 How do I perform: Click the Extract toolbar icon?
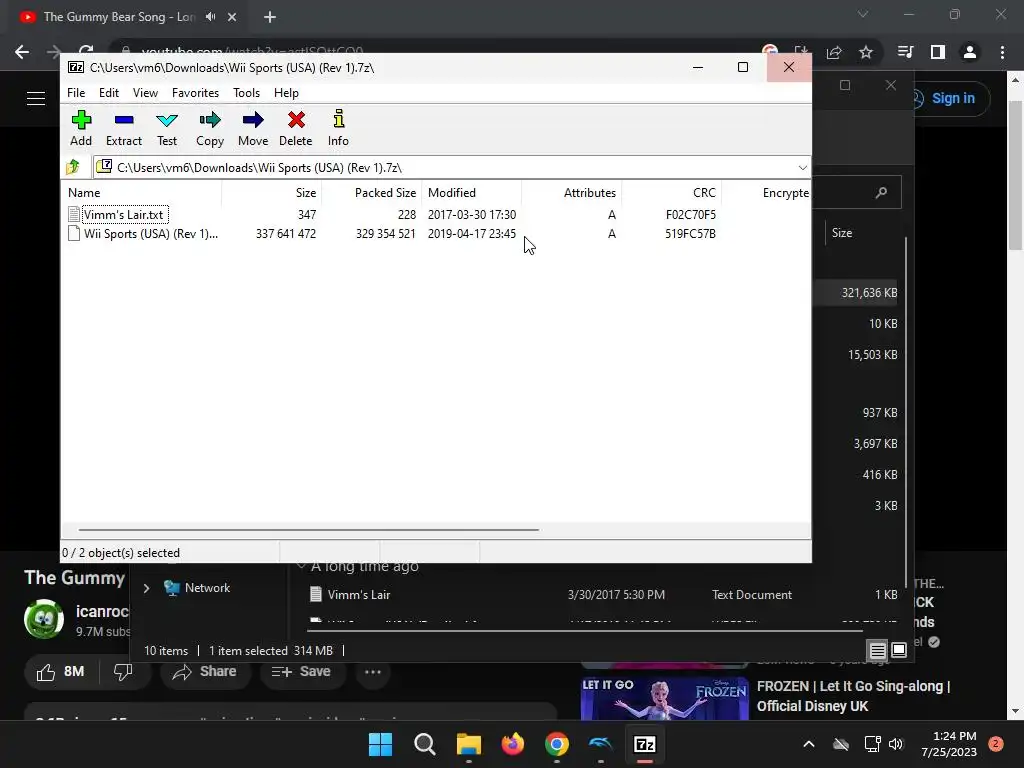coord(123,128)
